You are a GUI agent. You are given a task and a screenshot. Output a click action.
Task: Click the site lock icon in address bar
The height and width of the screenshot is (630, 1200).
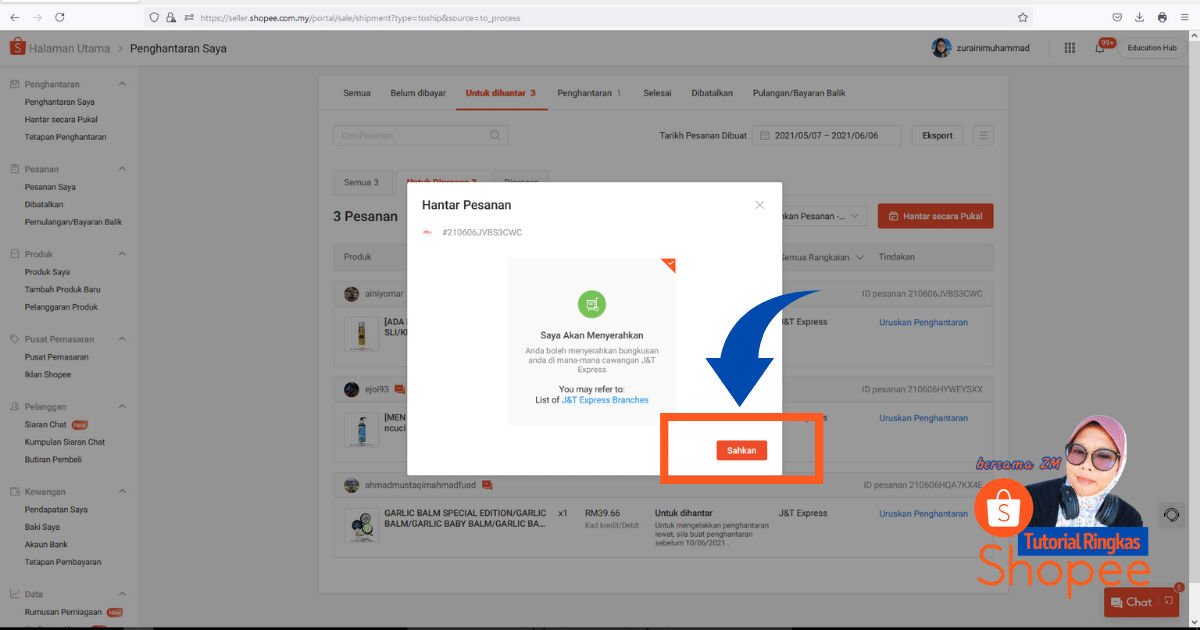(172, 17)
